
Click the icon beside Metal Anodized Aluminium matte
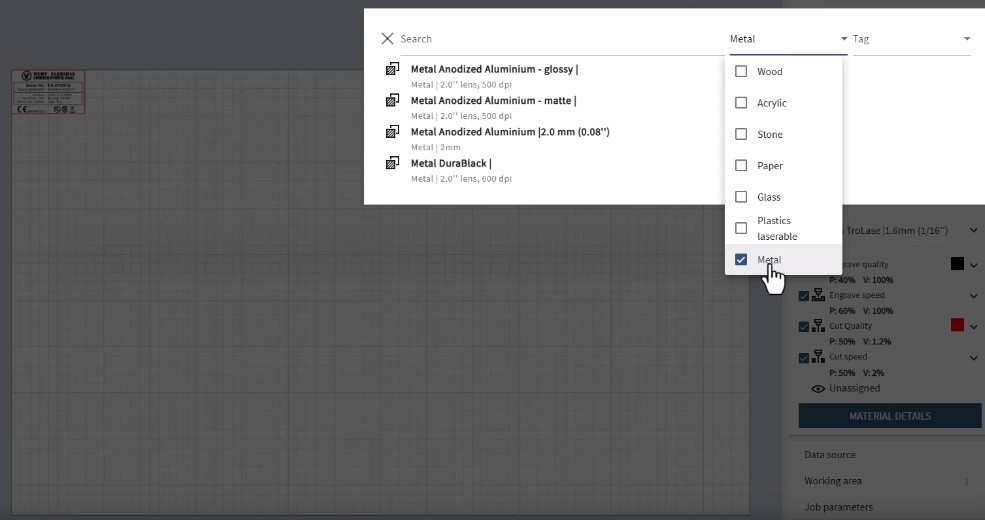click(393, 101)
